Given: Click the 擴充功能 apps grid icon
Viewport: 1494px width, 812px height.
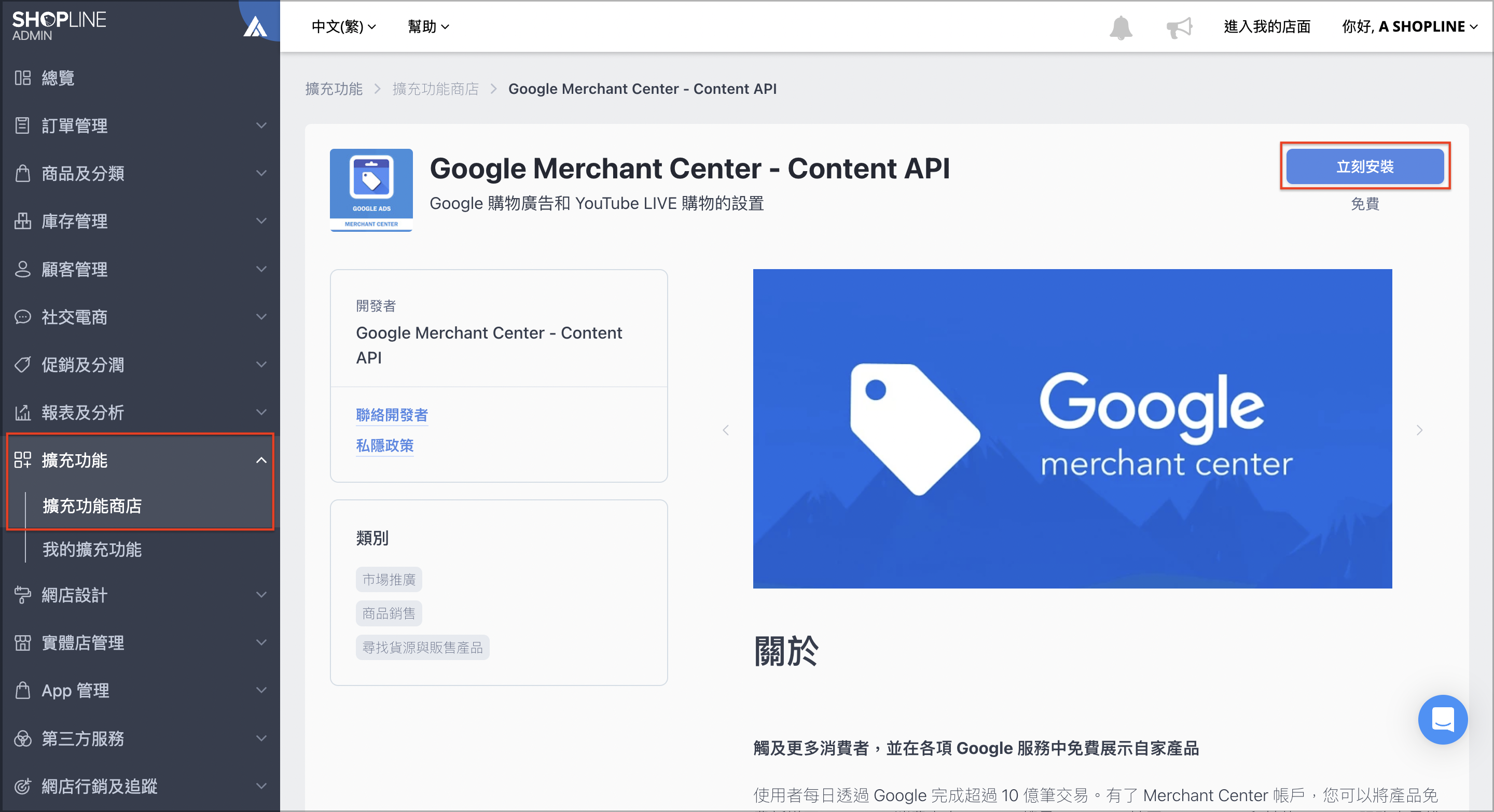Looking at the screenshot, I should click(23, 459).
